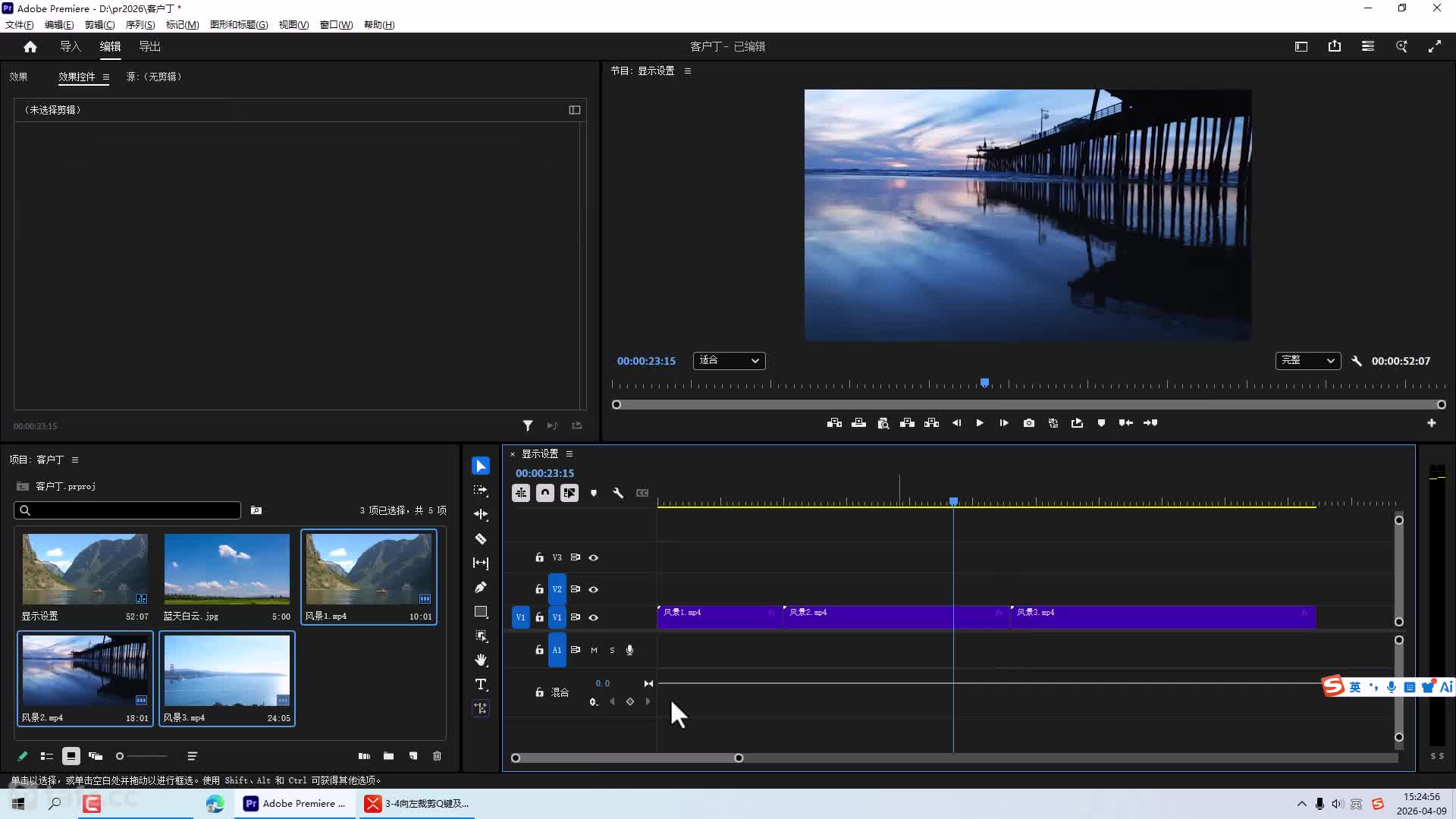Image resolution: width=1456 pixels, height=819 pixels.
Task: Select the Track Select Forward tool
Action: tap(481, 490)
